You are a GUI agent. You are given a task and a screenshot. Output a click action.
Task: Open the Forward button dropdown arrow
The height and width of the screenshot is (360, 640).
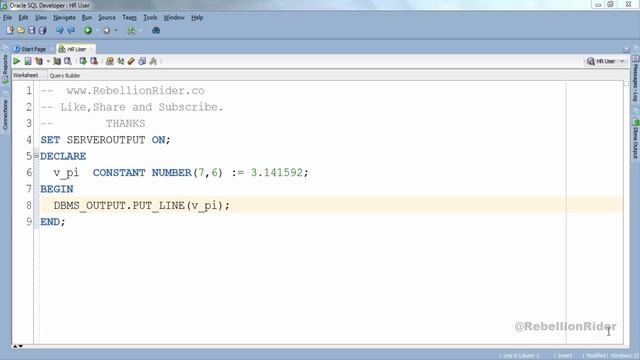(x=116, y=31)
